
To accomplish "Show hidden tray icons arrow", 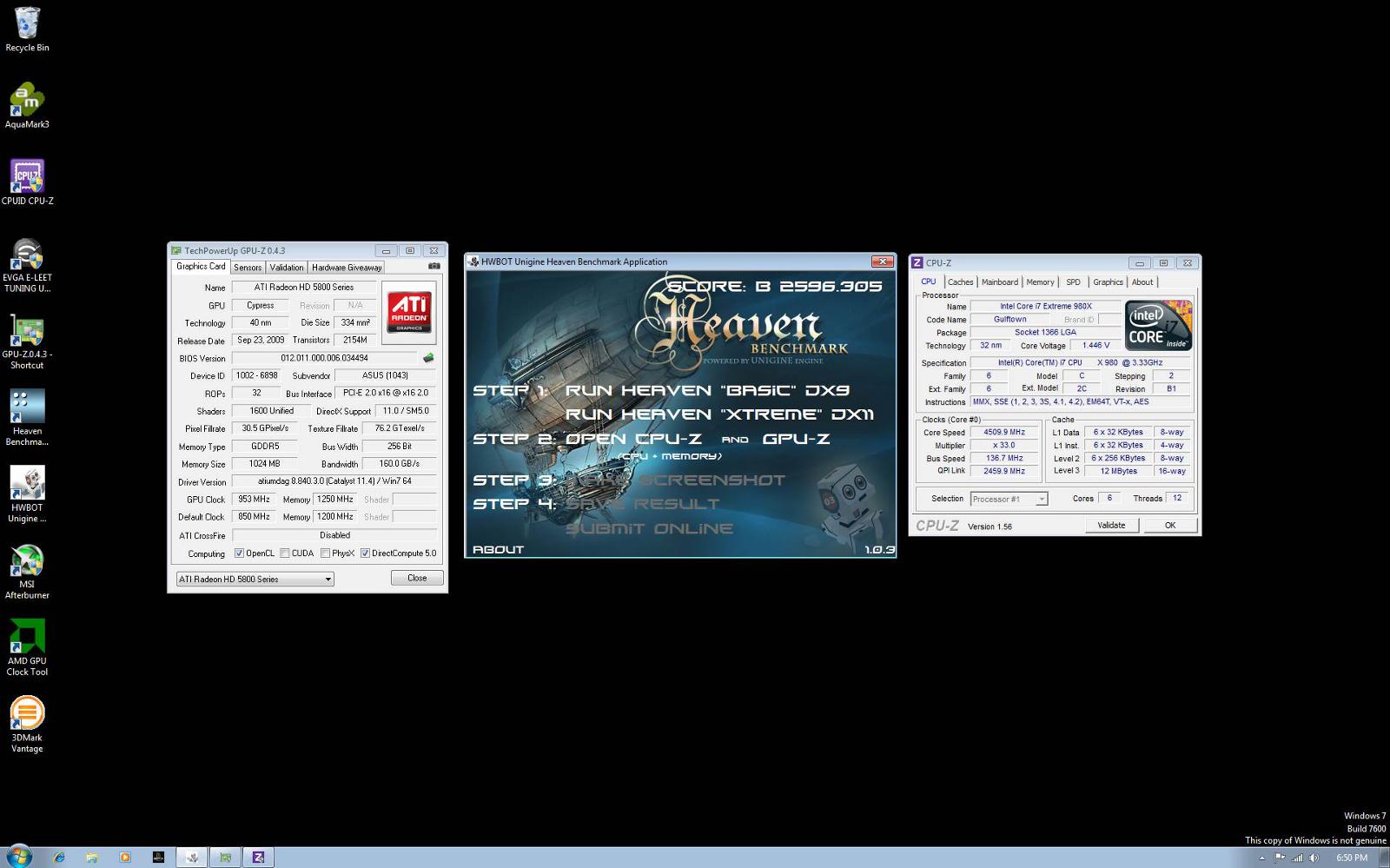I will point(1261,858).
